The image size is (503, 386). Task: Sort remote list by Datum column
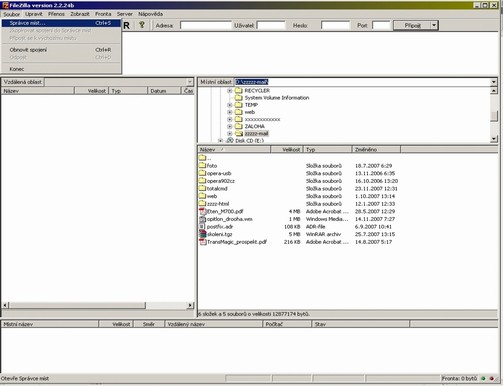(164, 91)
